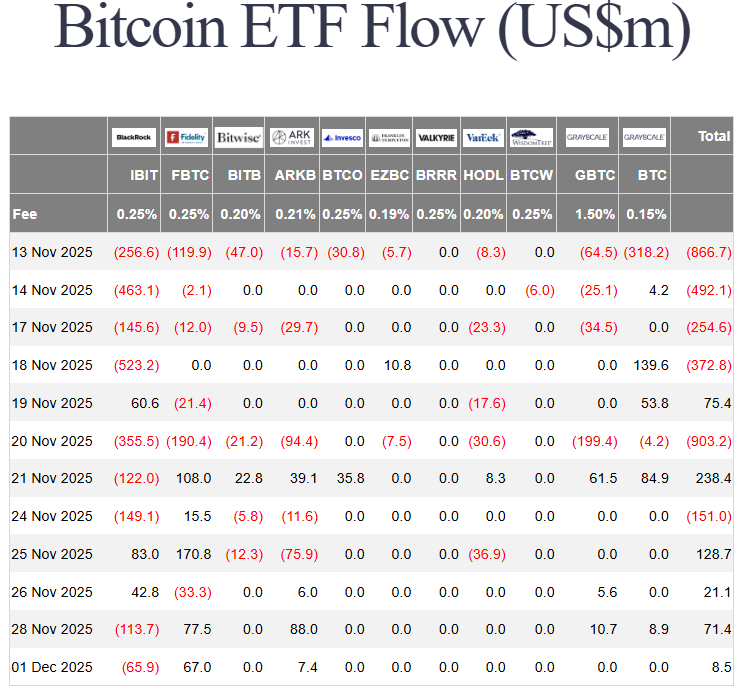Image resolution: width=740 pixels, height=686 pixels.
Task: Select the Franklin Templeton logo
Action: (389, 137)
